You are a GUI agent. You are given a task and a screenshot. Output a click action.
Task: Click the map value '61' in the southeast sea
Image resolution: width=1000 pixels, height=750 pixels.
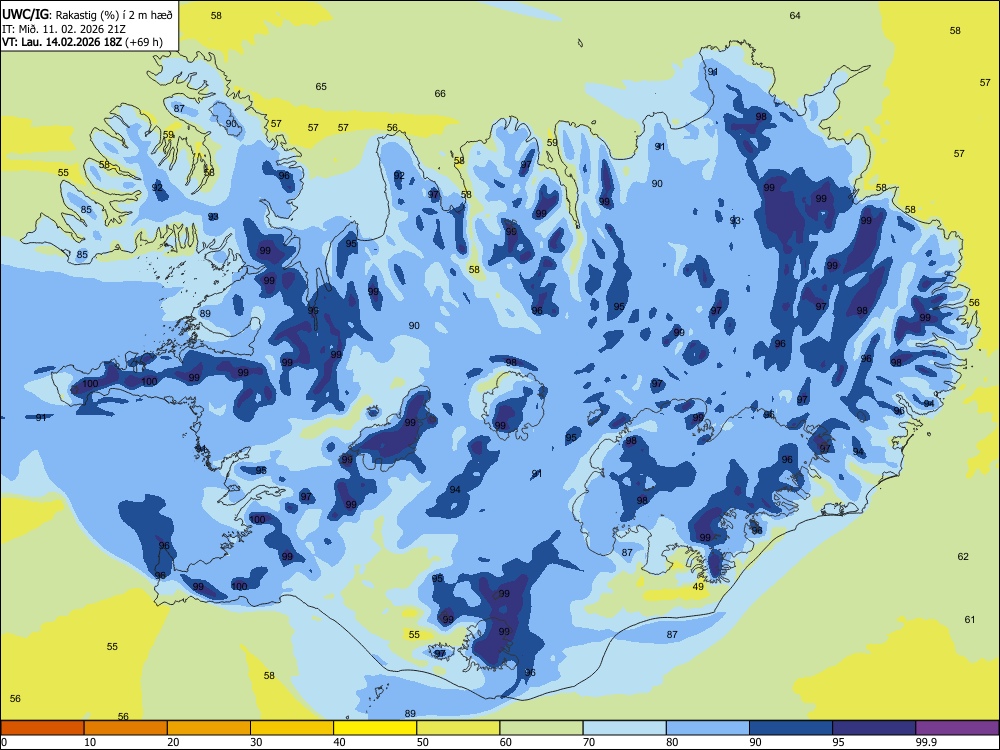pos(970,619)
